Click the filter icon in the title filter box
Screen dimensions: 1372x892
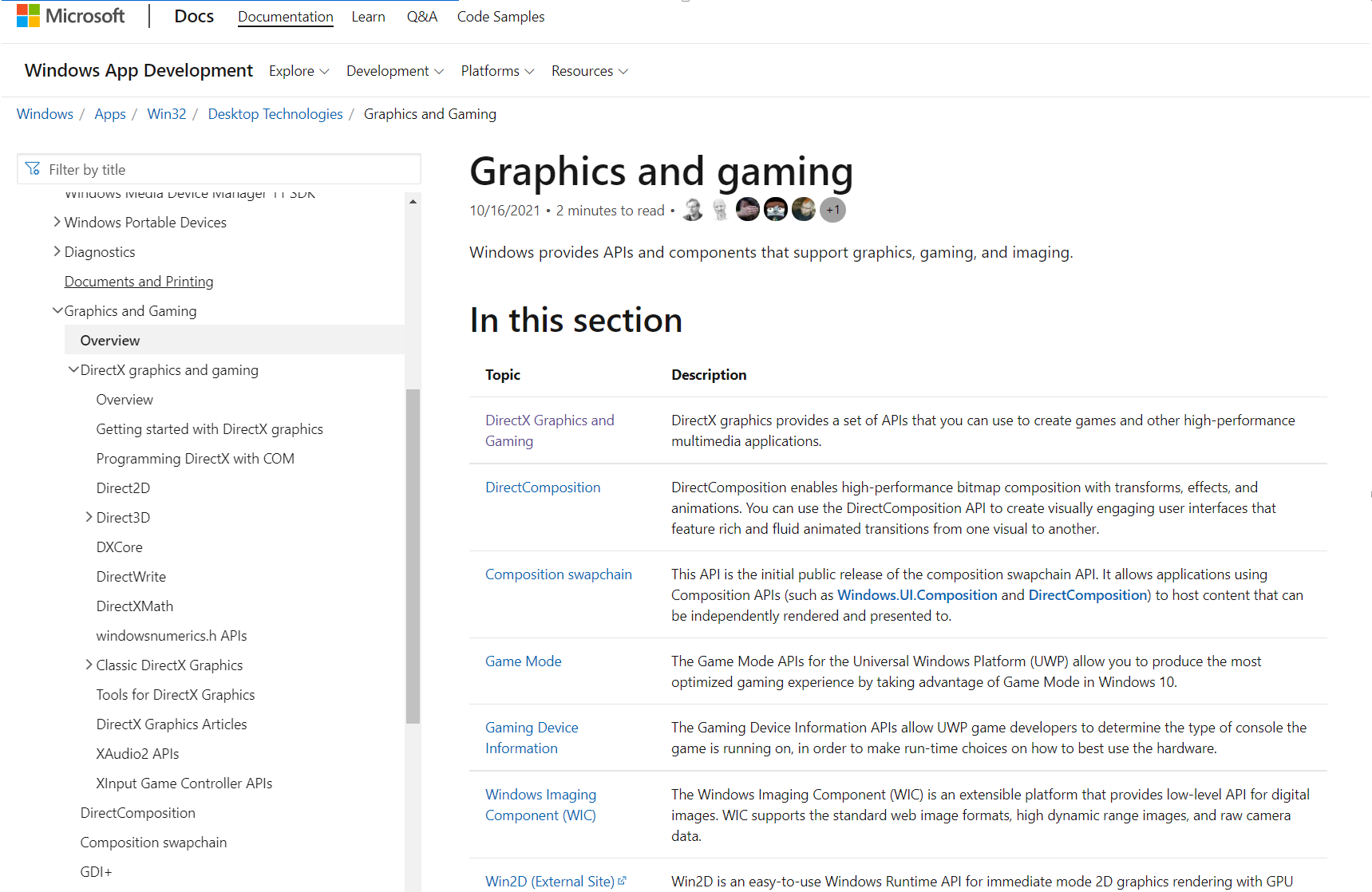click(33, 169)
